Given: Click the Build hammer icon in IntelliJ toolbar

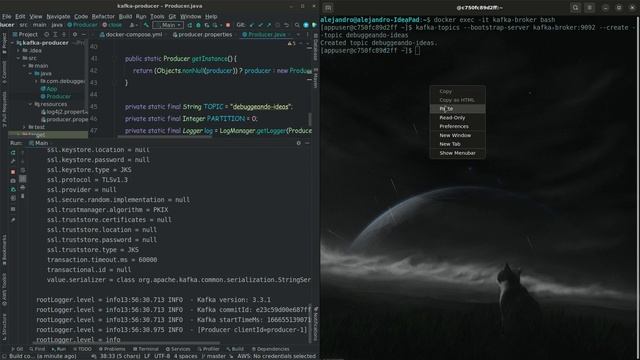Looking at the screenshot, I should (145, 25).
